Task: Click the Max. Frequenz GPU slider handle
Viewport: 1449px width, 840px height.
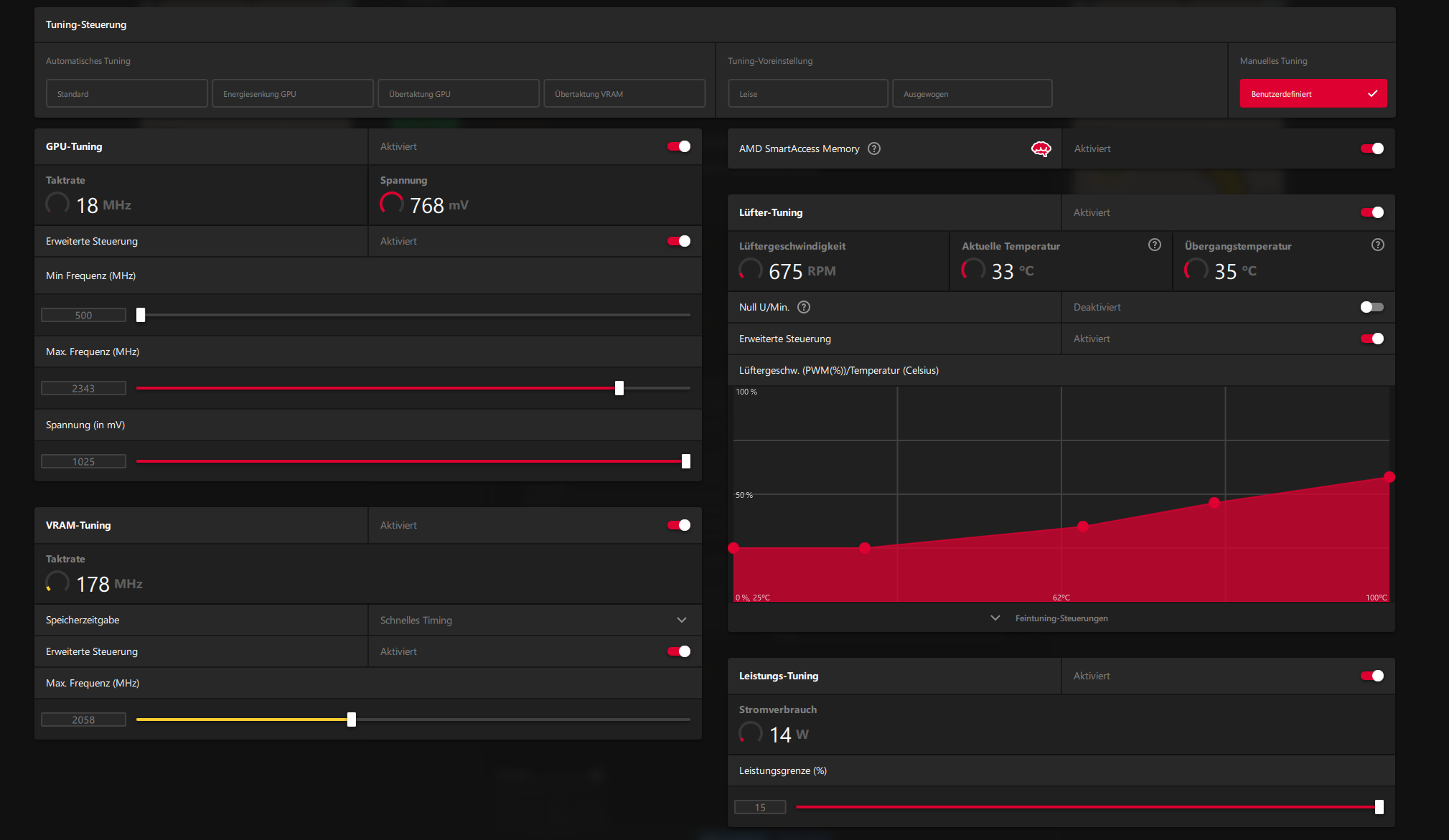Action: [619, 388]
